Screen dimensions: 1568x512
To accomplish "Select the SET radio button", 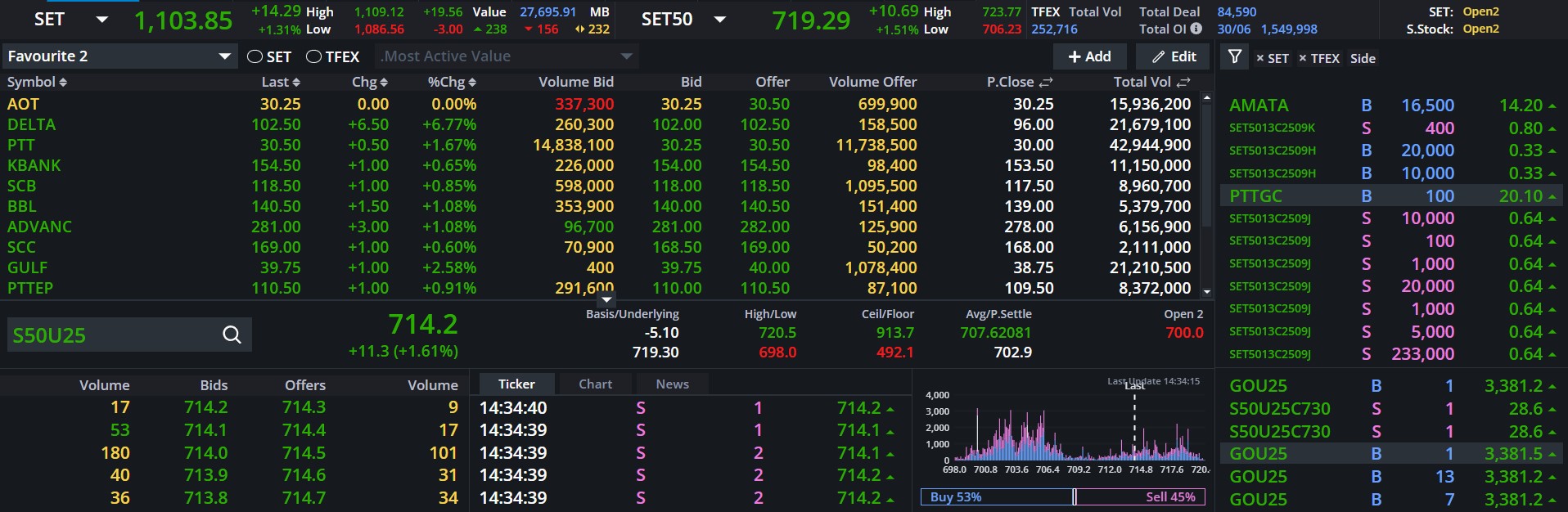I will pyautogui.click(x=255, y=56).
